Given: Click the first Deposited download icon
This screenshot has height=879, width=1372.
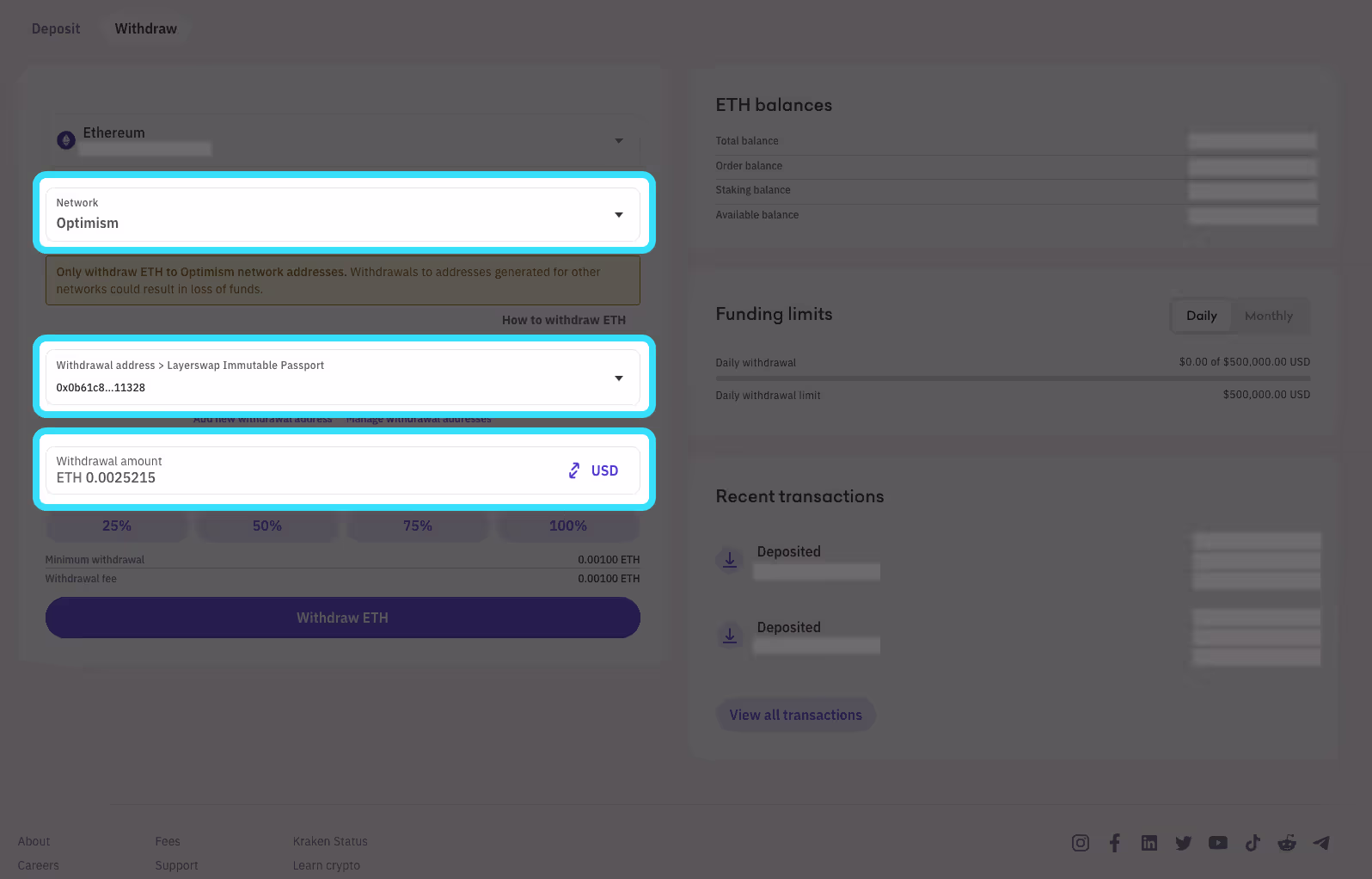Looking at the screenshot, I should [730, 560].
